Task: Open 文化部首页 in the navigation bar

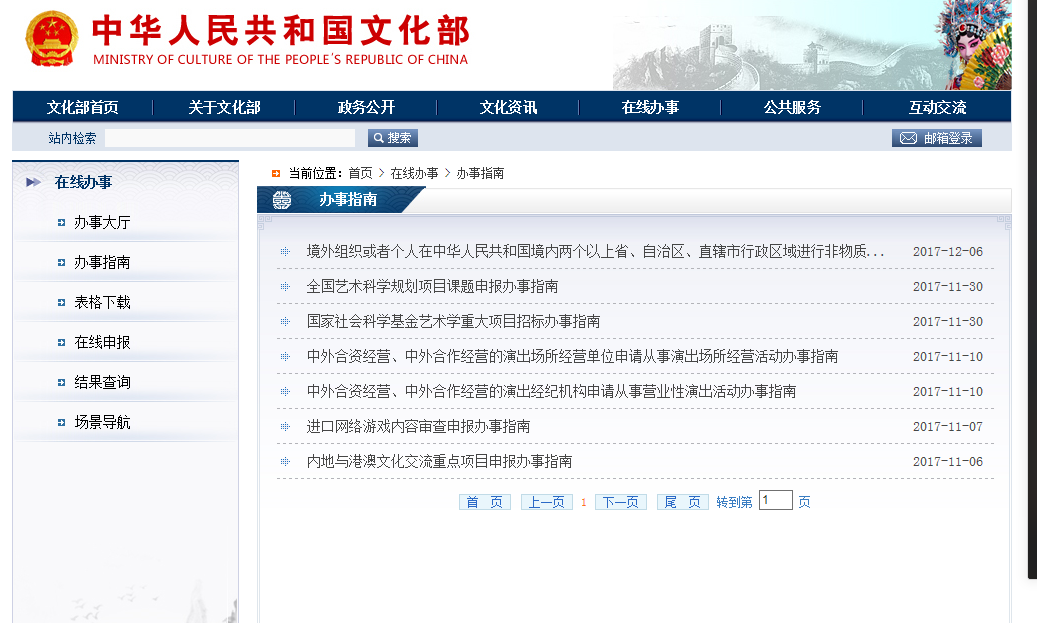Action: pyautogui.click(x=83, y=107)
